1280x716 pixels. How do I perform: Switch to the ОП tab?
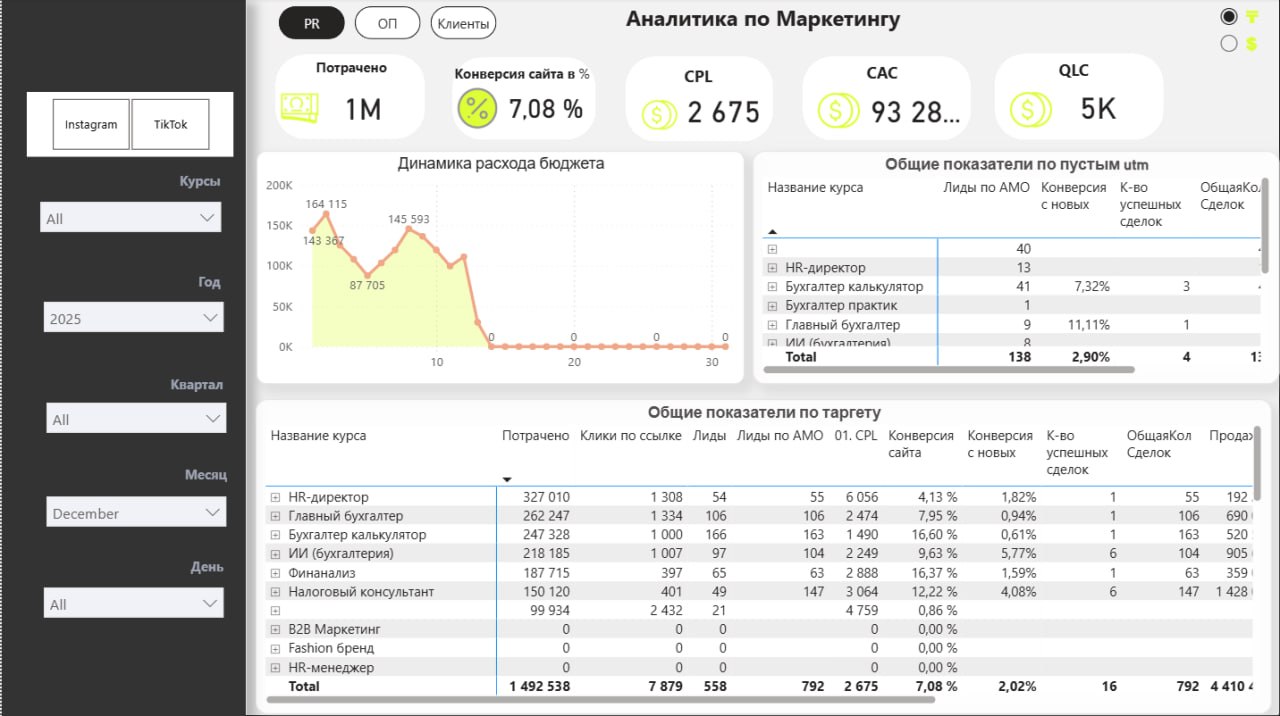pos(387,23)
